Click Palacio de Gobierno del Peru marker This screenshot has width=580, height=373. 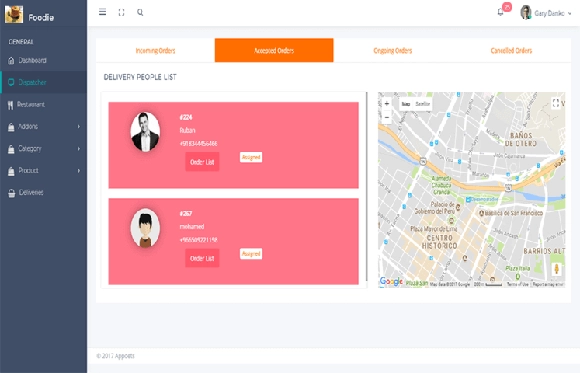[x=458, y=207]
